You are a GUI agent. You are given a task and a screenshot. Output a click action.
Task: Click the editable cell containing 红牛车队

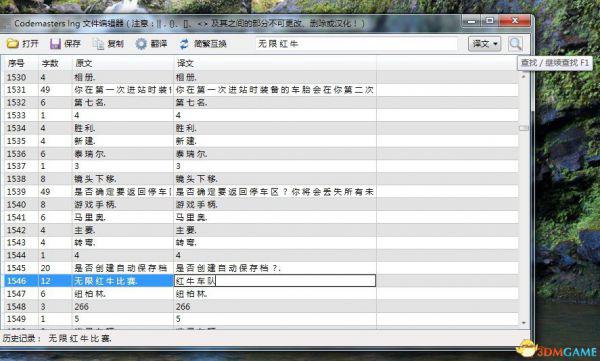click(x=275, y=281)
